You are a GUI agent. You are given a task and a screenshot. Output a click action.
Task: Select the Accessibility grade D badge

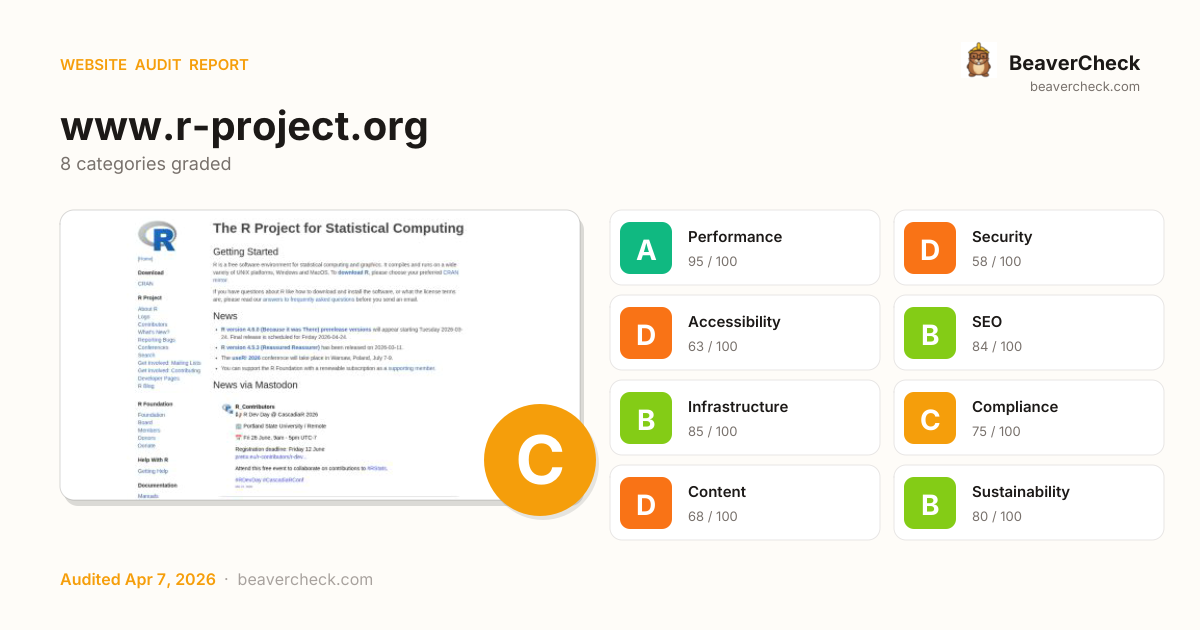pos(646,333)
